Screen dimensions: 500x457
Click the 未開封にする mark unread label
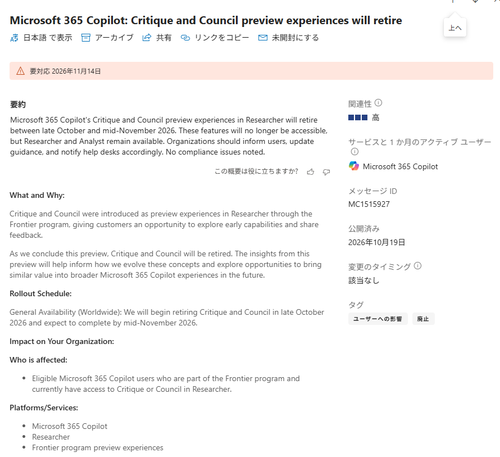tap(295, 38)
